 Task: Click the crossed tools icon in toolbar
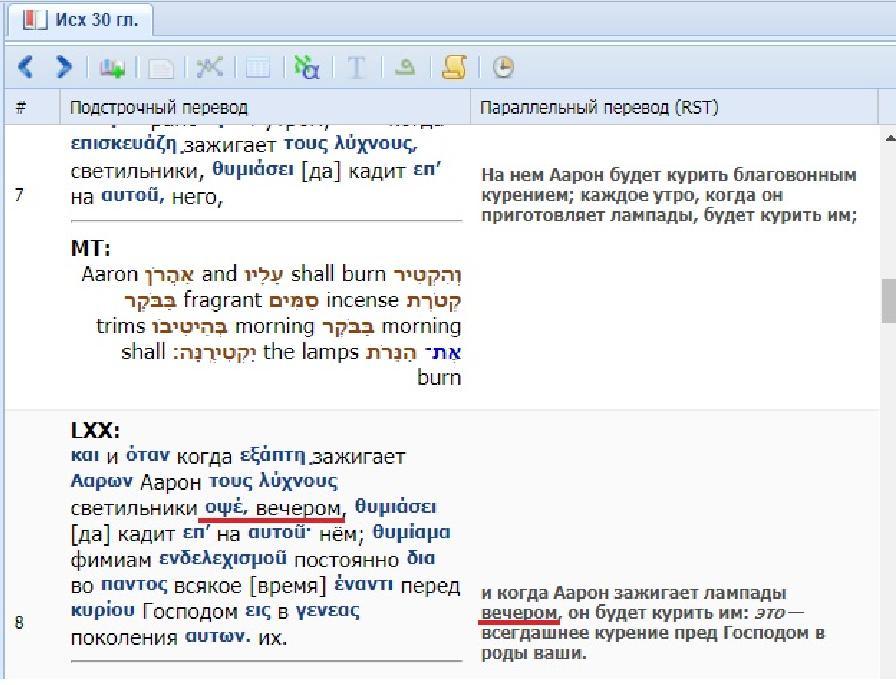click(209, 67)
